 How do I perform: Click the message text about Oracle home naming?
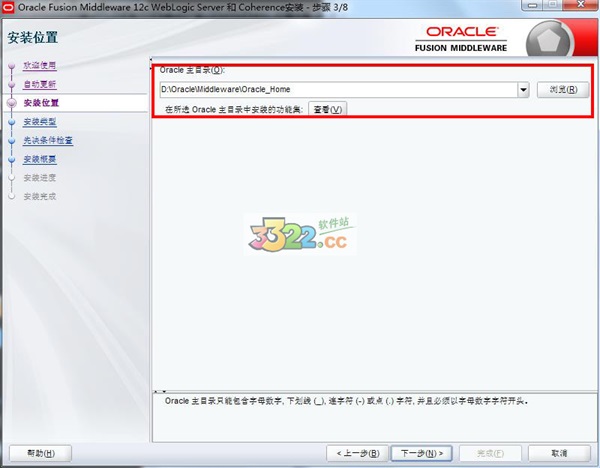click(346, 401)
